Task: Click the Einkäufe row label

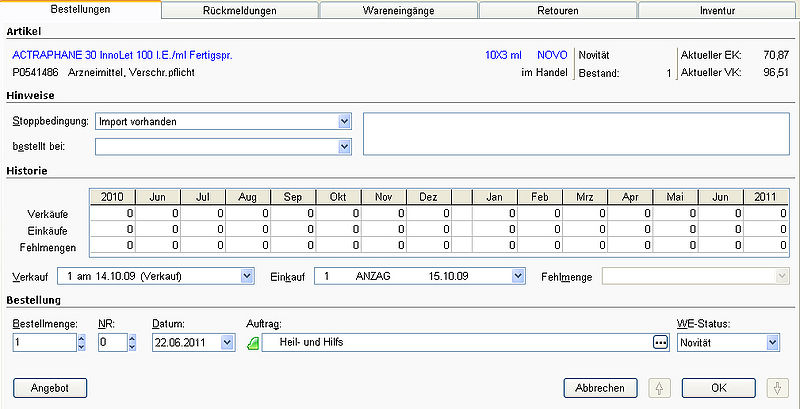Action: (x=47, y=231)
